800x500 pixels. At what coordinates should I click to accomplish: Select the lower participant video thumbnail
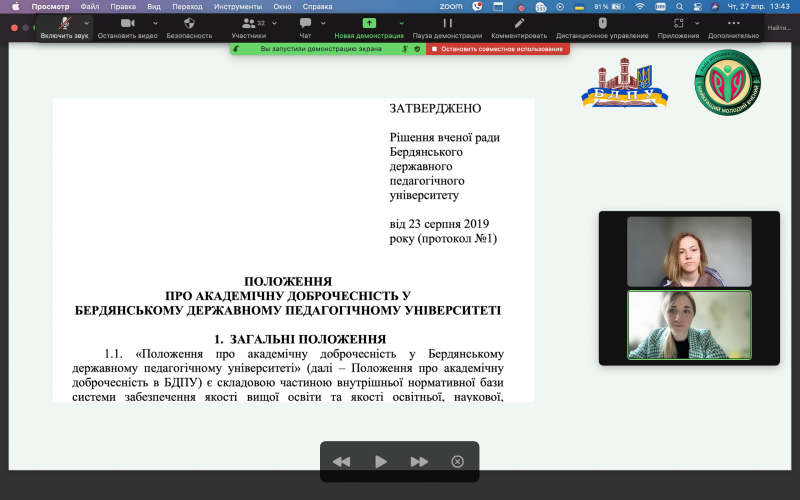pyautogui.click(x=688, y=325)
